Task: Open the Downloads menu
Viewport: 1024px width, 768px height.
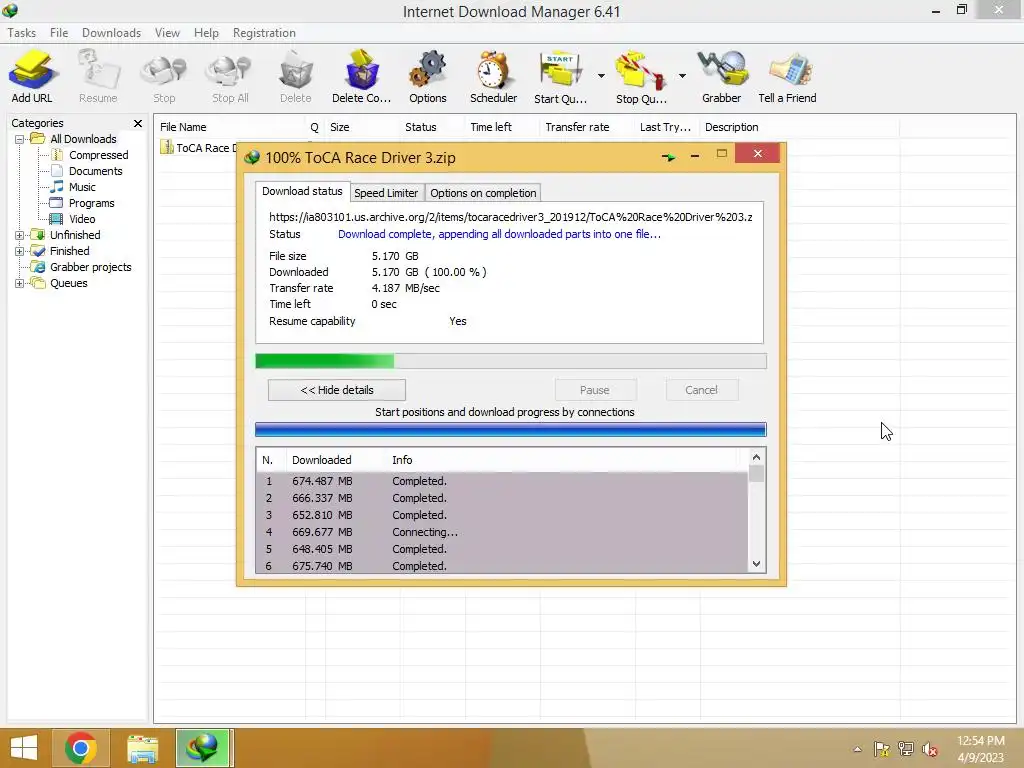Action: click(111, 33)
